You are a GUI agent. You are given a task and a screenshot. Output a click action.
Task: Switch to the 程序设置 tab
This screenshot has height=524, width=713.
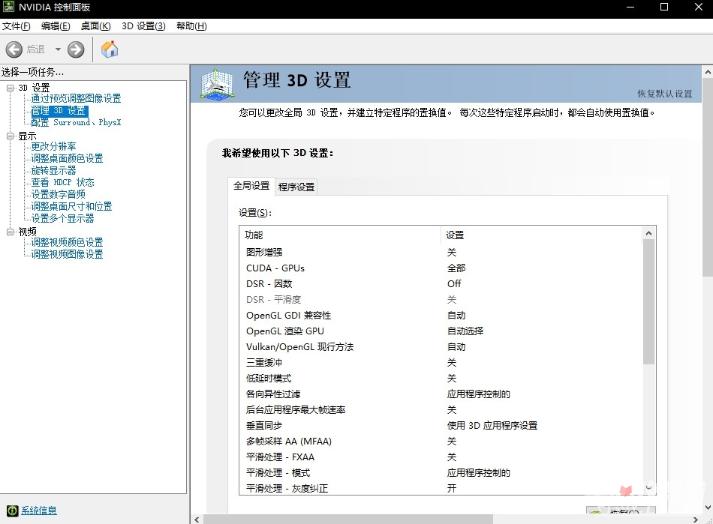pos(296,187)
